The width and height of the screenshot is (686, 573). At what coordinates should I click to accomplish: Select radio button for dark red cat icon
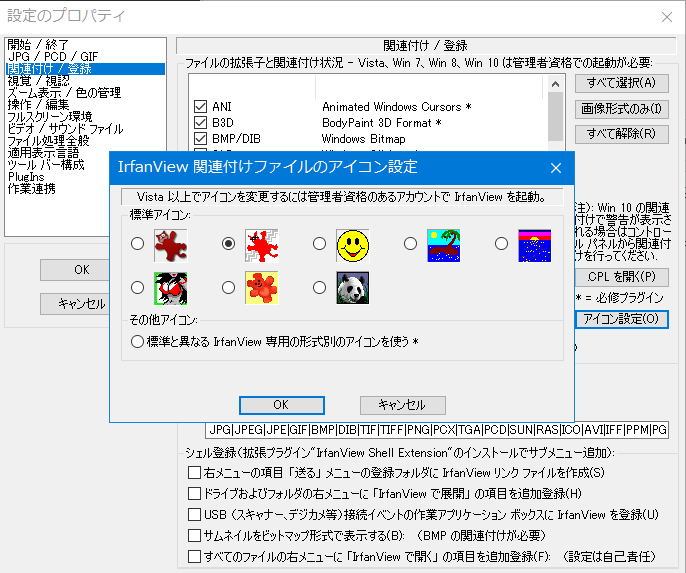click(137, 244)
